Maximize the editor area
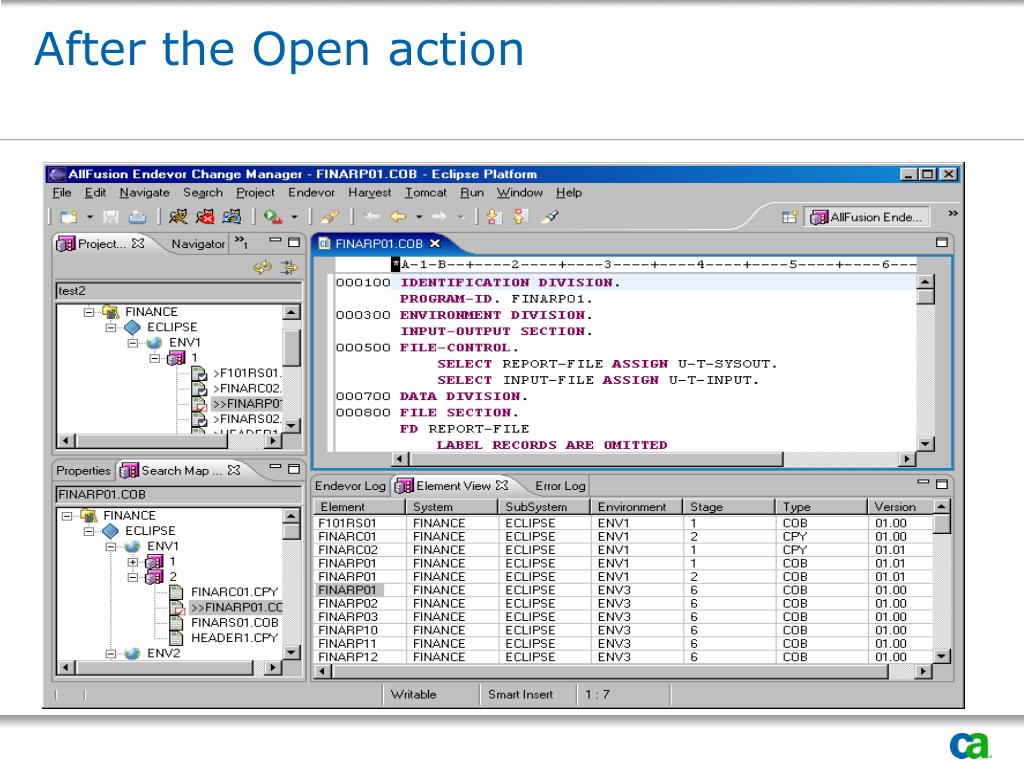Image resolution: width=1024 pixels, height=768 pixels. click(942, 242)
